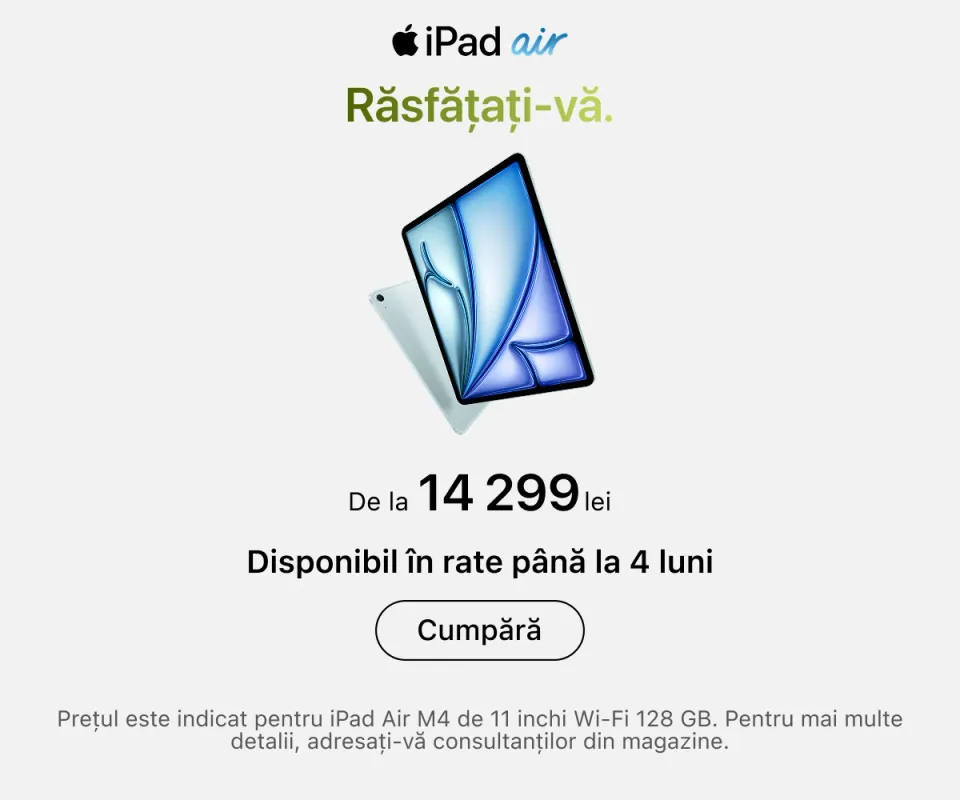Click the "4 luni" installment term
The height and width of the screenshot is (800, 960).
pos(672,561)
